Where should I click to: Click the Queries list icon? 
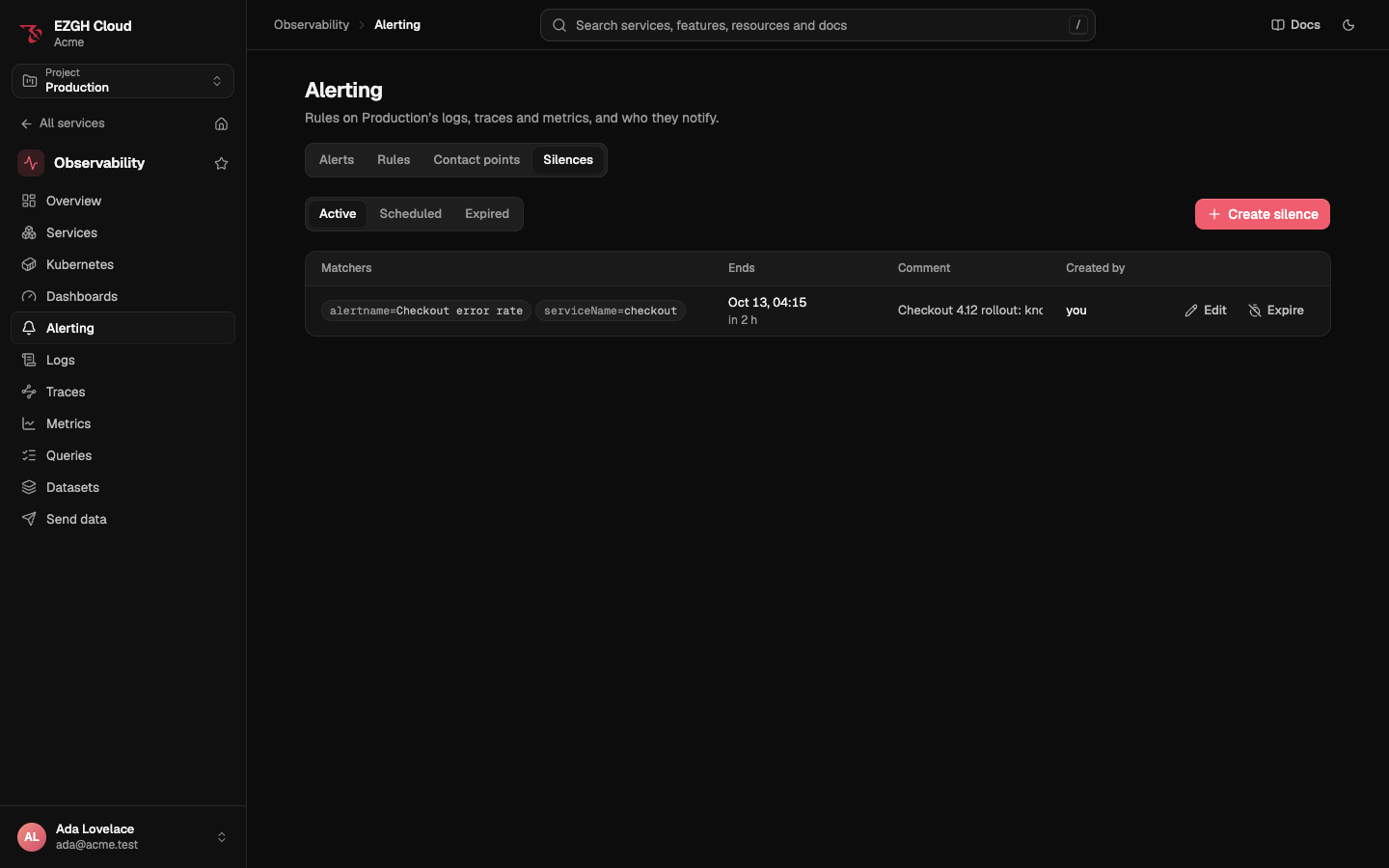(29, 455)
